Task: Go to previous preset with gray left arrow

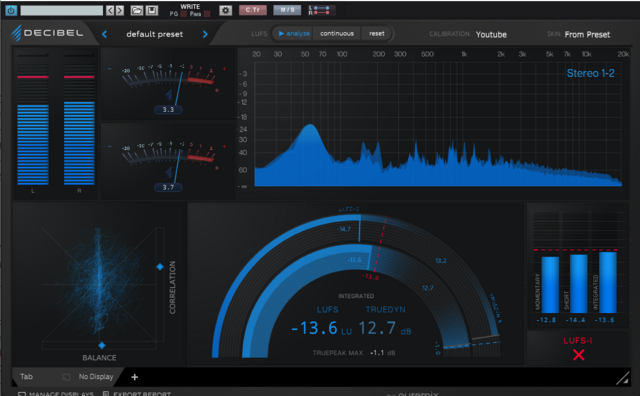Action: pos(110,10)
